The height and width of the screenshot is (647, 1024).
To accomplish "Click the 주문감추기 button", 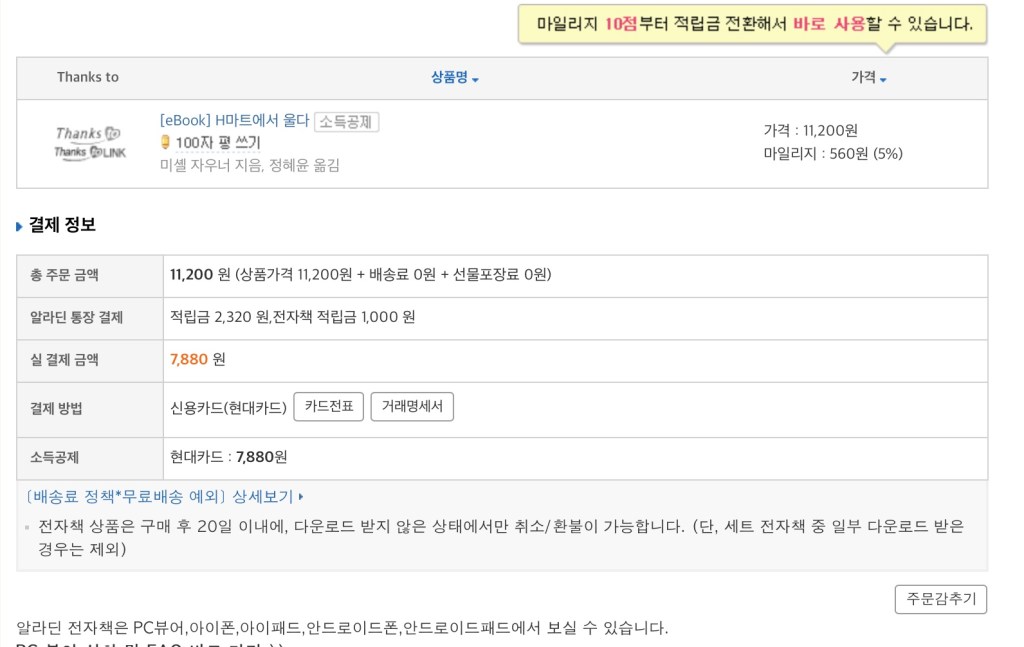I will point(940,599).
